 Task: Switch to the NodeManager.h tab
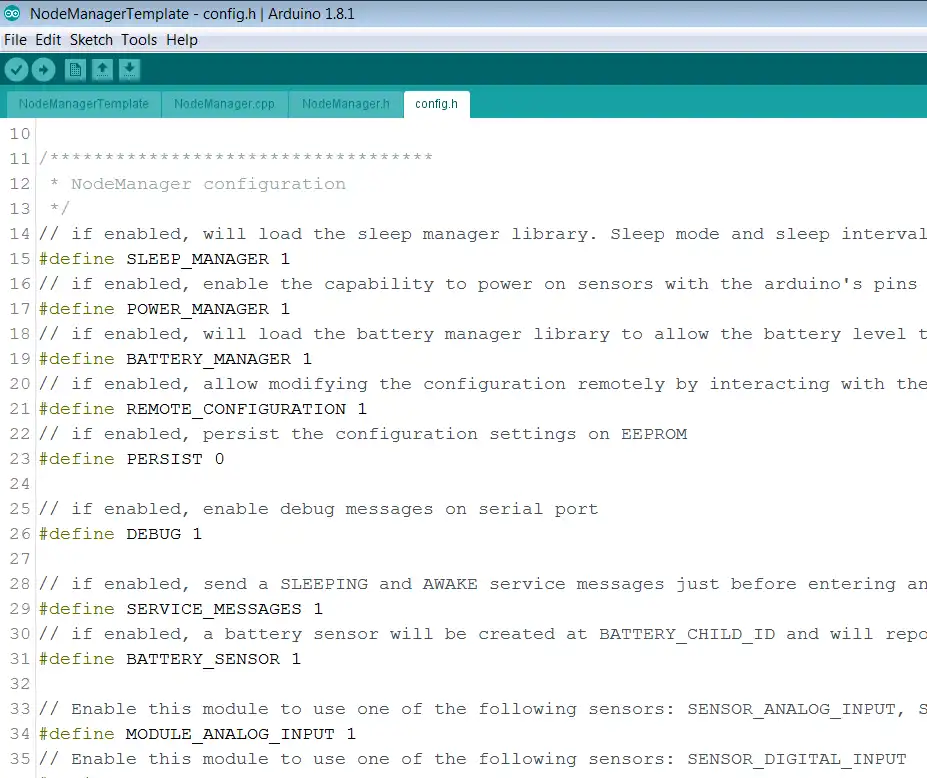tap(346, 104)
